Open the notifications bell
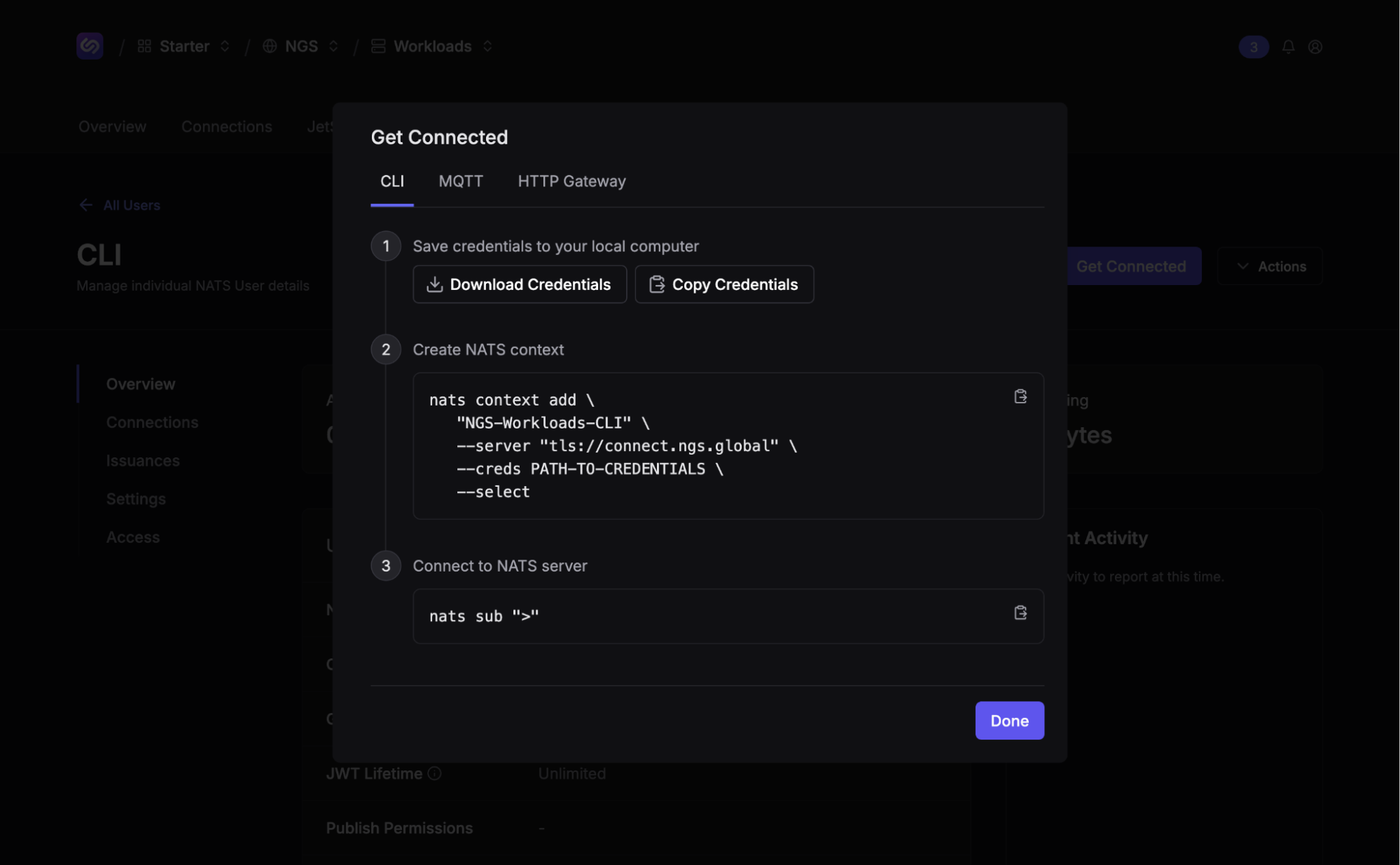1400x865 pixels. (x=1288, y=47)
